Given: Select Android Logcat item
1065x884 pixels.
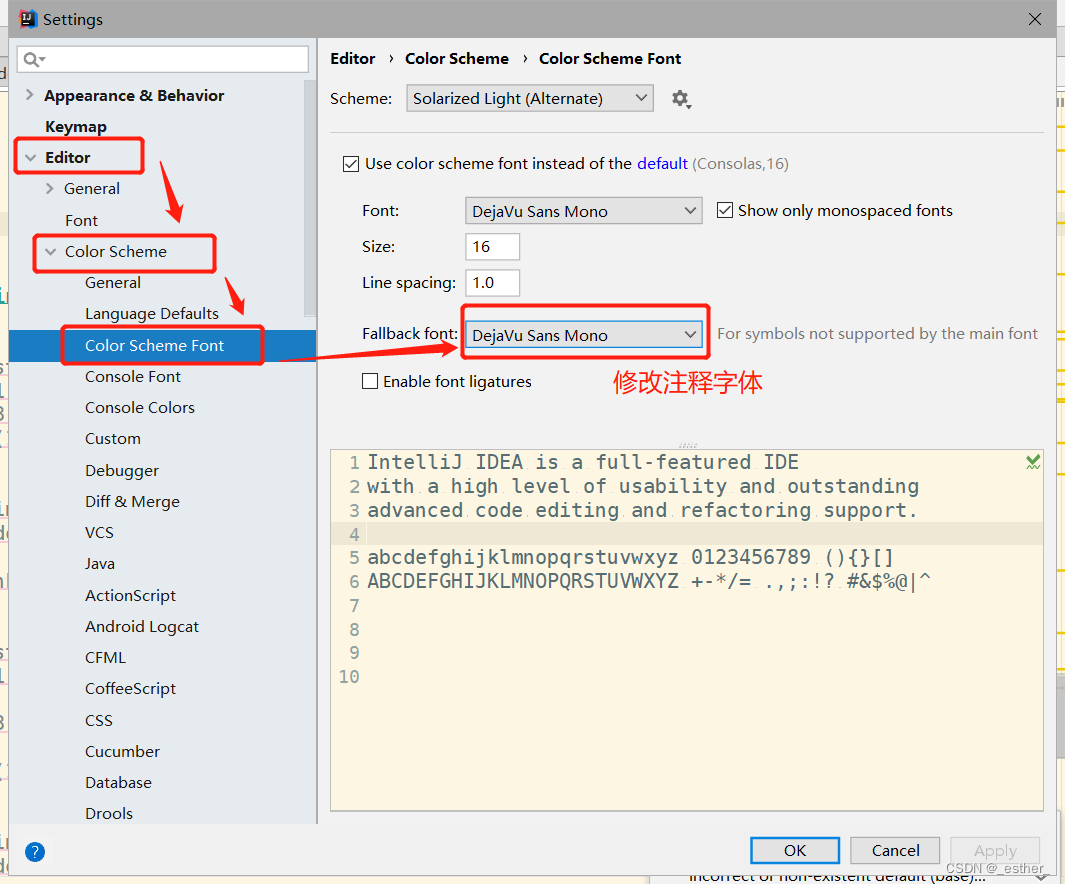Looking at the screenshot, I should (x=142, y=627).
